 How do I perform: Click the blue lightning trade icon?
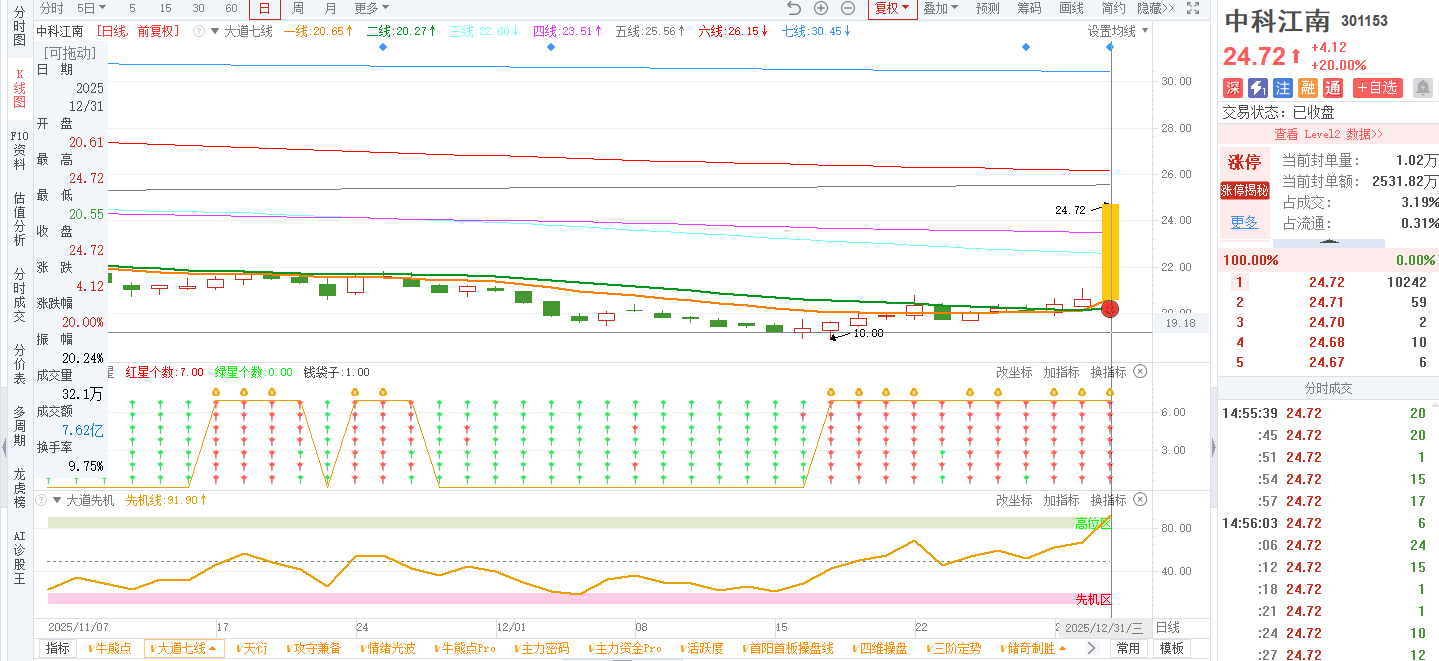click(x=1258, y=88)
